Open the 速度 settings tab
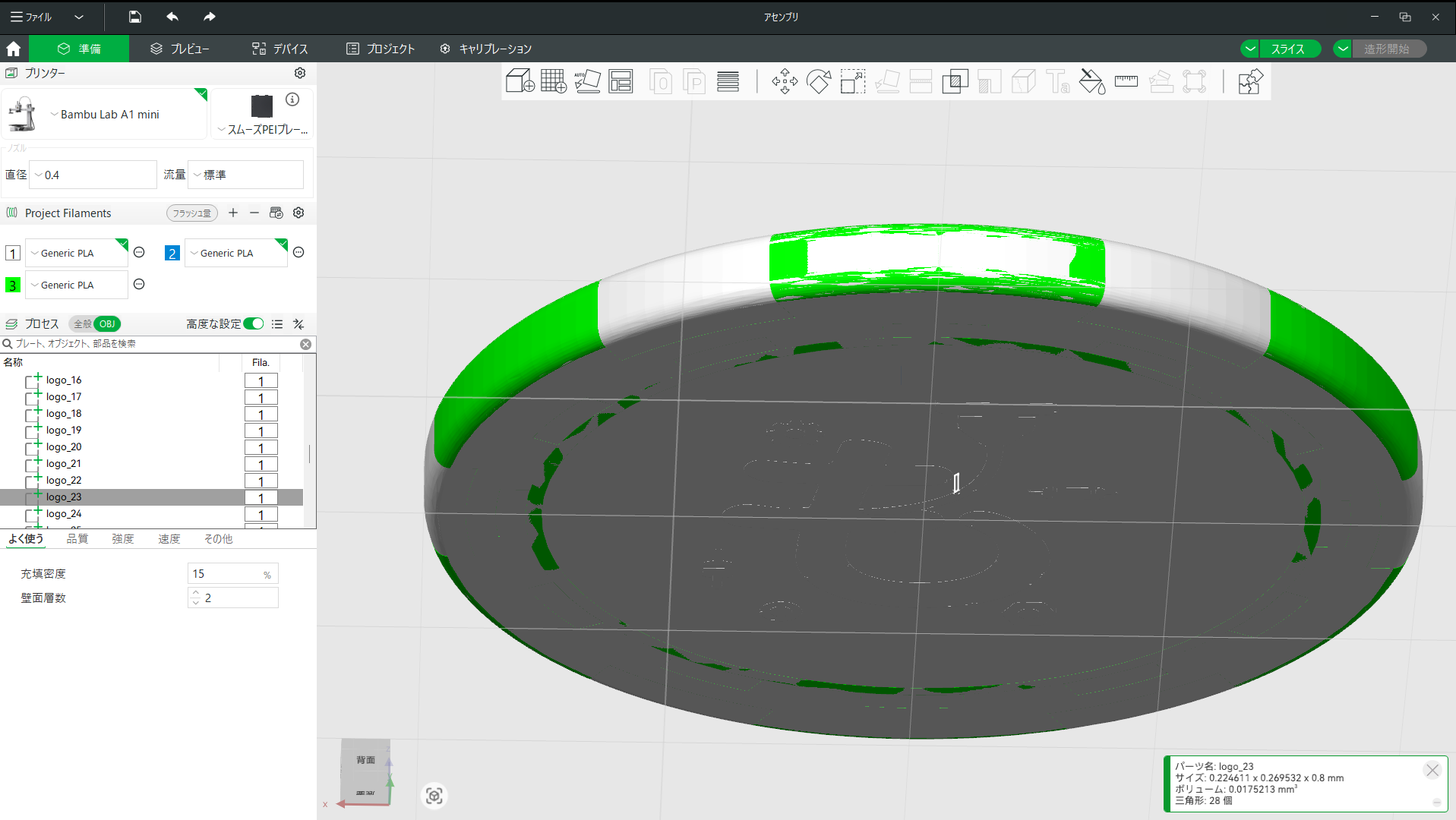This screenshot has height=820, width=1456. 169,539
